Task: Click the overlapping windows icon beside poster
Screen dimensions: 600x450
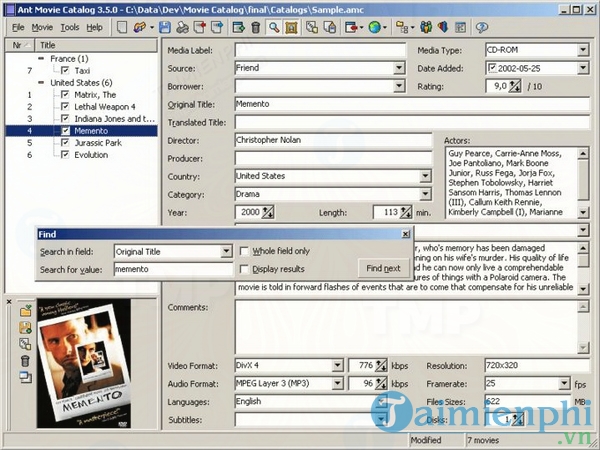Action: pyautogui.click(x=25, y=377)
